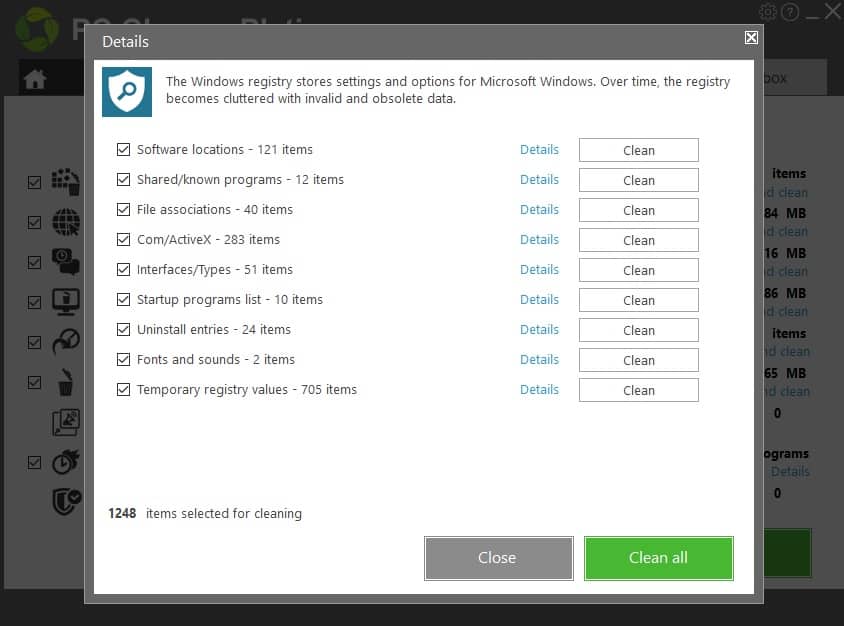The image size is (844, 626).
Task: Uncheck Fonts and sounds - 2 items
Action: coord(124,359)
